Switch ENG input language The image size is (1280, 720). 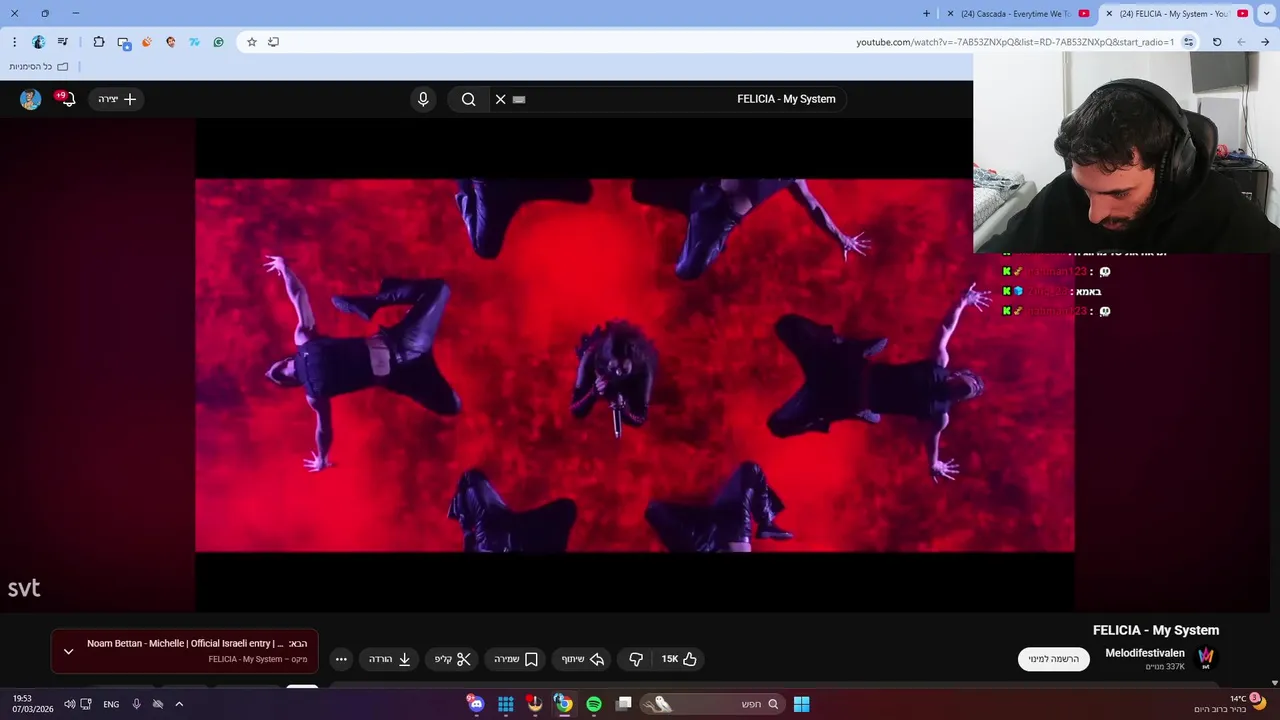(x=111, y=704)
